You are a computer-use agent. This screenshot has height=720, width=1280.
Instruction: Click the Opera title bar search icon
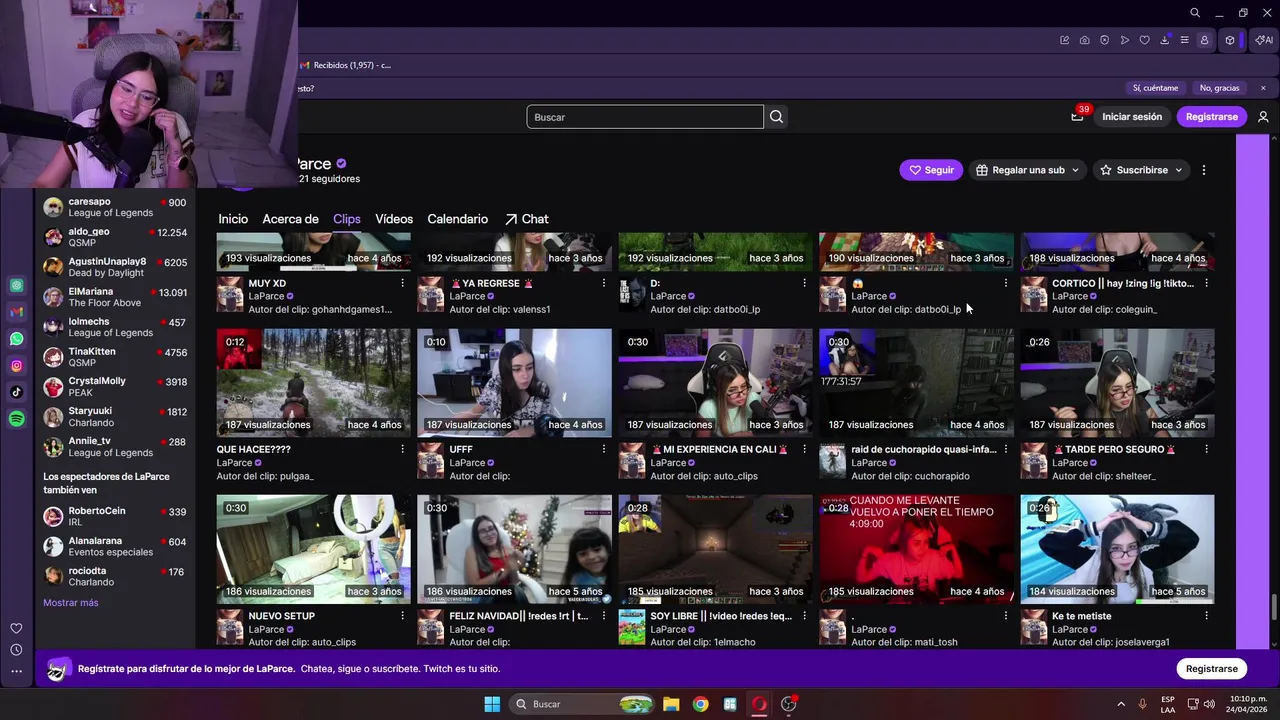point(1195,13)
